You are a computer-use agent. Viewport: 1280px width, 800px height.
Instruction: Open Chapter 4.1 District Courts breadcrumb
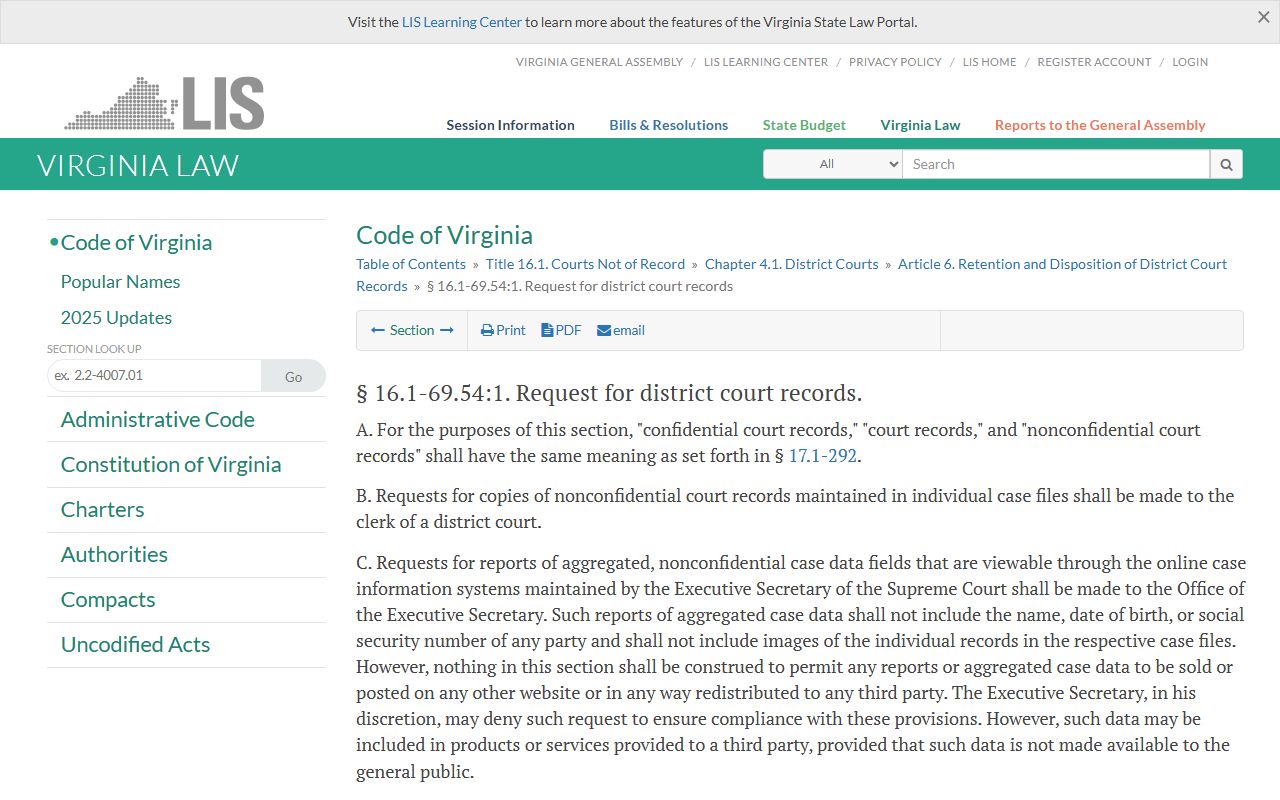pos(791,264)
